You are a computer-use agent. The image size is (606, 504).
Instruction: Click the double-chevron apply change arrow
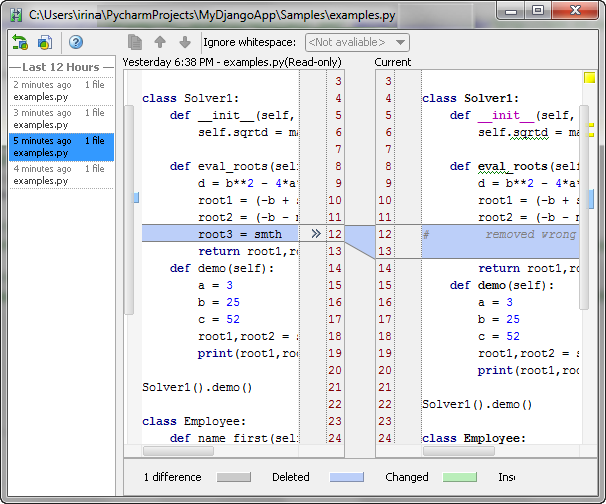(x=315, y=233)
